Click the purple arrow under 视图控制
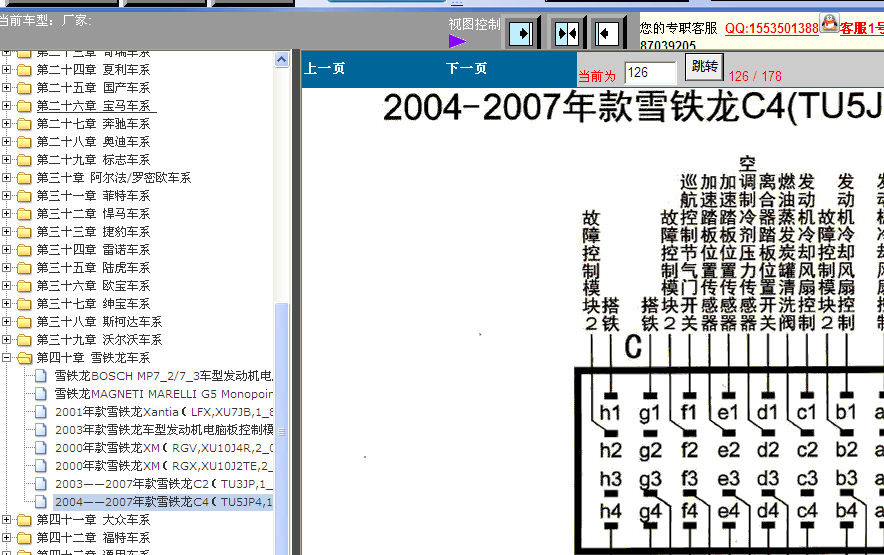Screen dimensions: 884x555 [x=457, y=41]
